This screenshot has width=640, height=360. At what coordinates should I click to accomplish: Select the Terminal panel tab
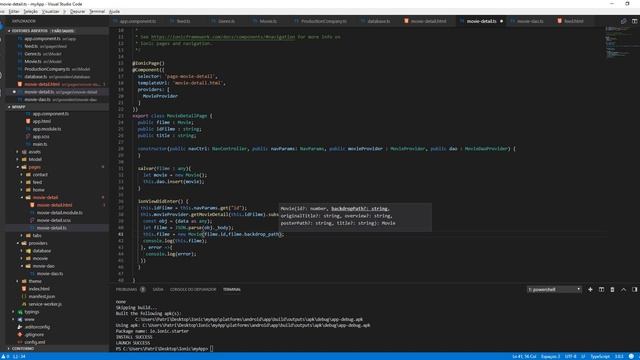tap(232, 289)
